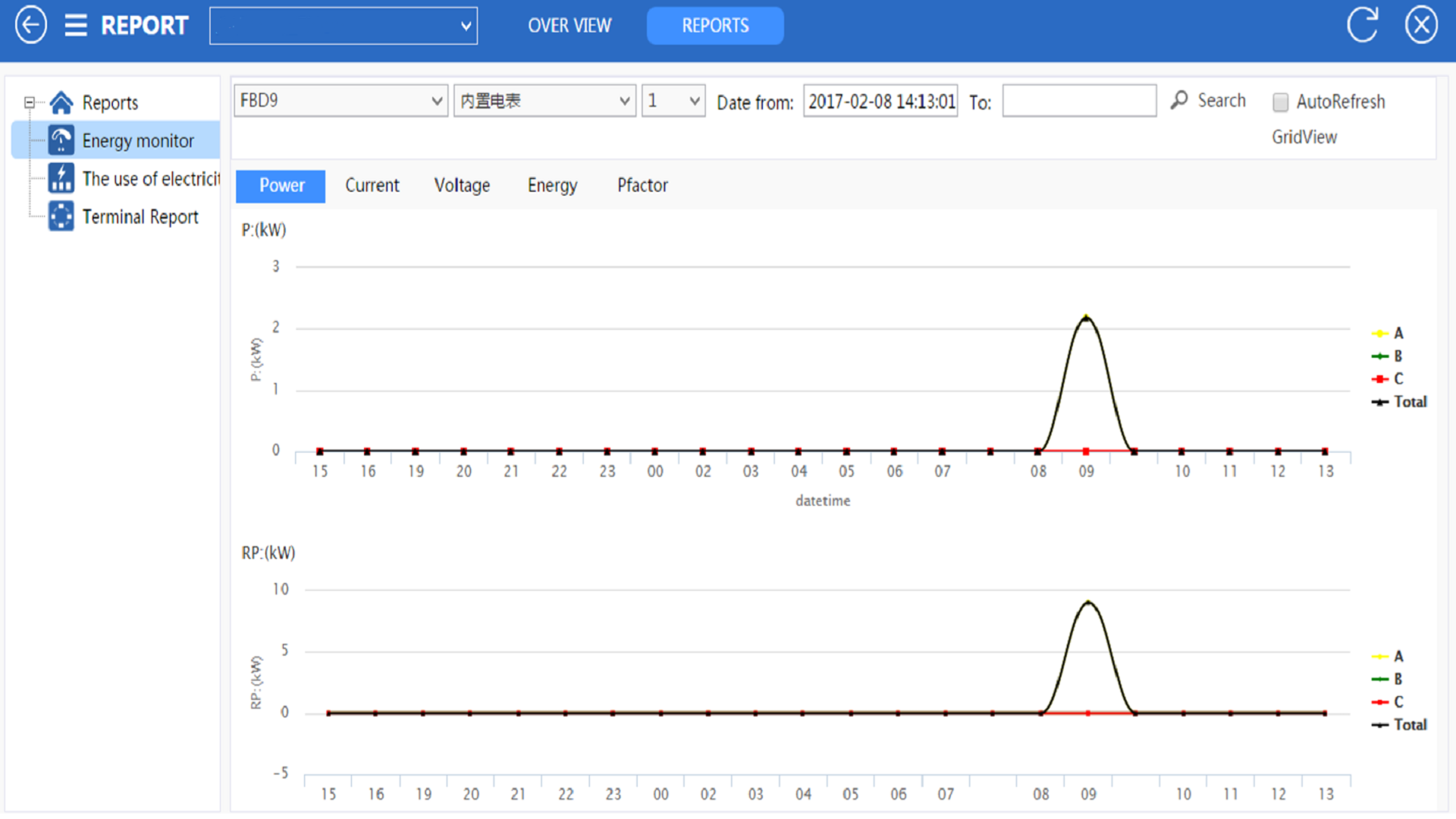Open the header station dropdown
Viewport: 1456px width, 819px height.
pos(343,26)
